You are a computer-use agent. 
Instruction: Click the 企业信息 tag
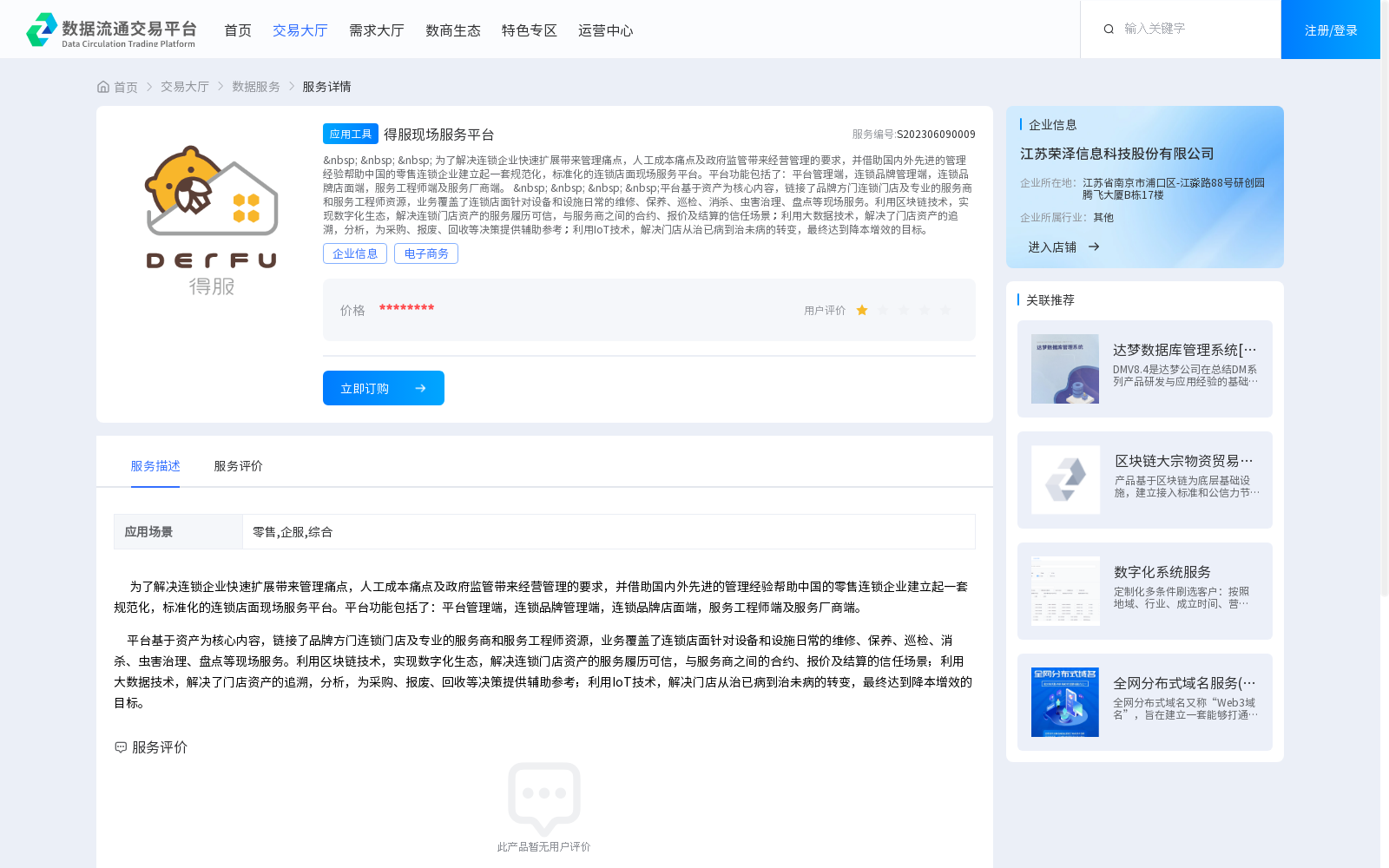pyautogui.click(x=355, y=253)
